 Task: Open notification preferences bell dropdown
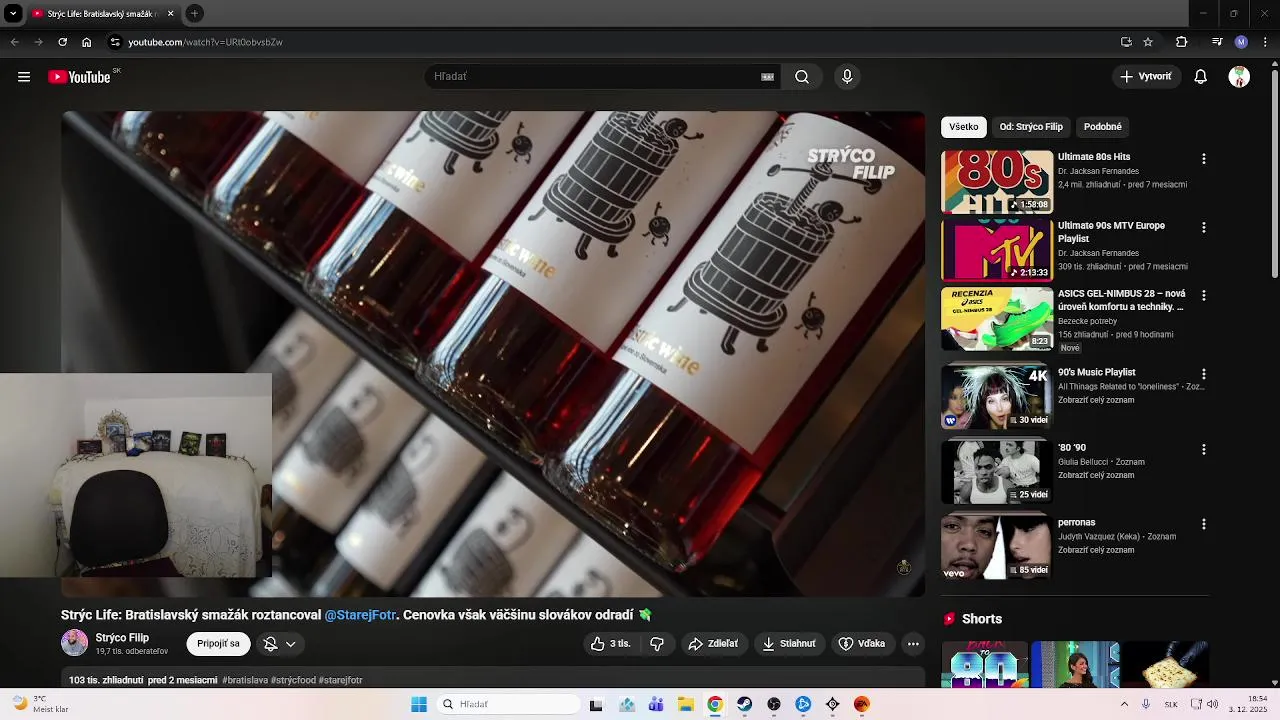click(279, 644)
